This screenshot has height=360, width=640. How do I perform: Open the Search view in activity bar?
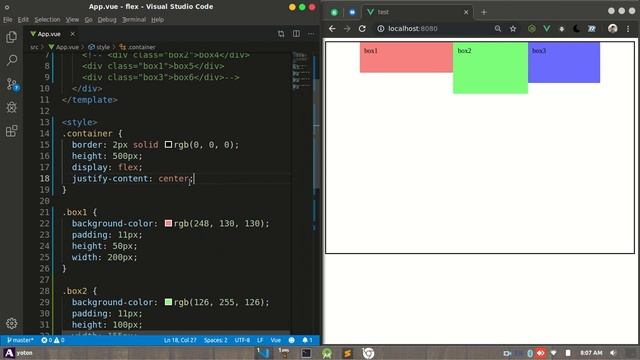[x=11, y=61]
